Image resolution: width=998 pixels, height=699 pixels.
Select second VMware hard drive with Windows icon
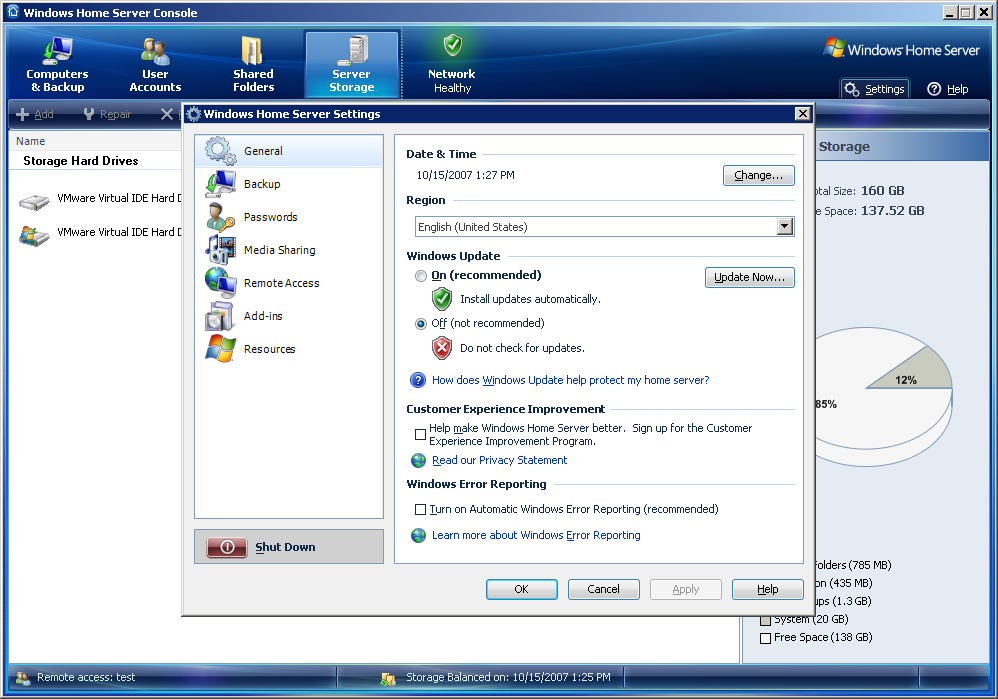click(34, 236)
